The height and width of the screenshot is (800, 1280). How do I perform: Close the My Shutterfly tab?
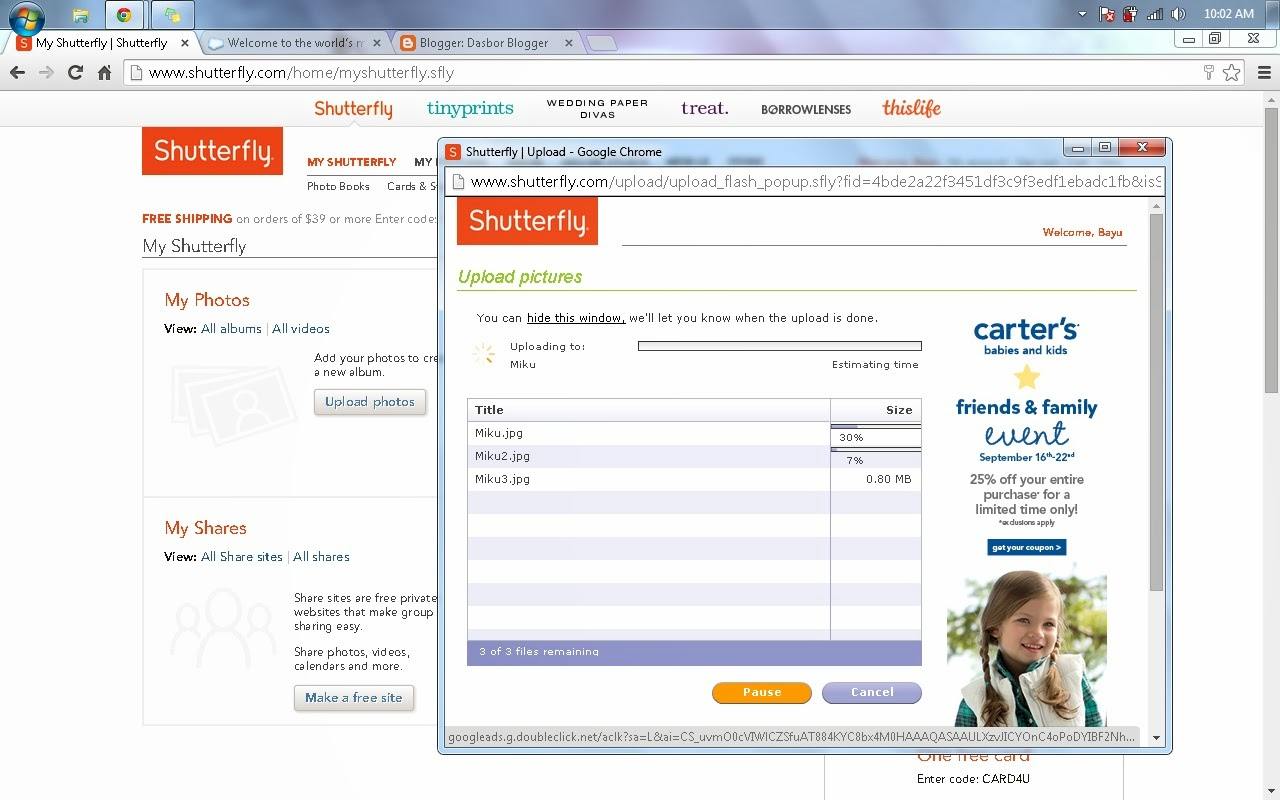coord(184,43)
